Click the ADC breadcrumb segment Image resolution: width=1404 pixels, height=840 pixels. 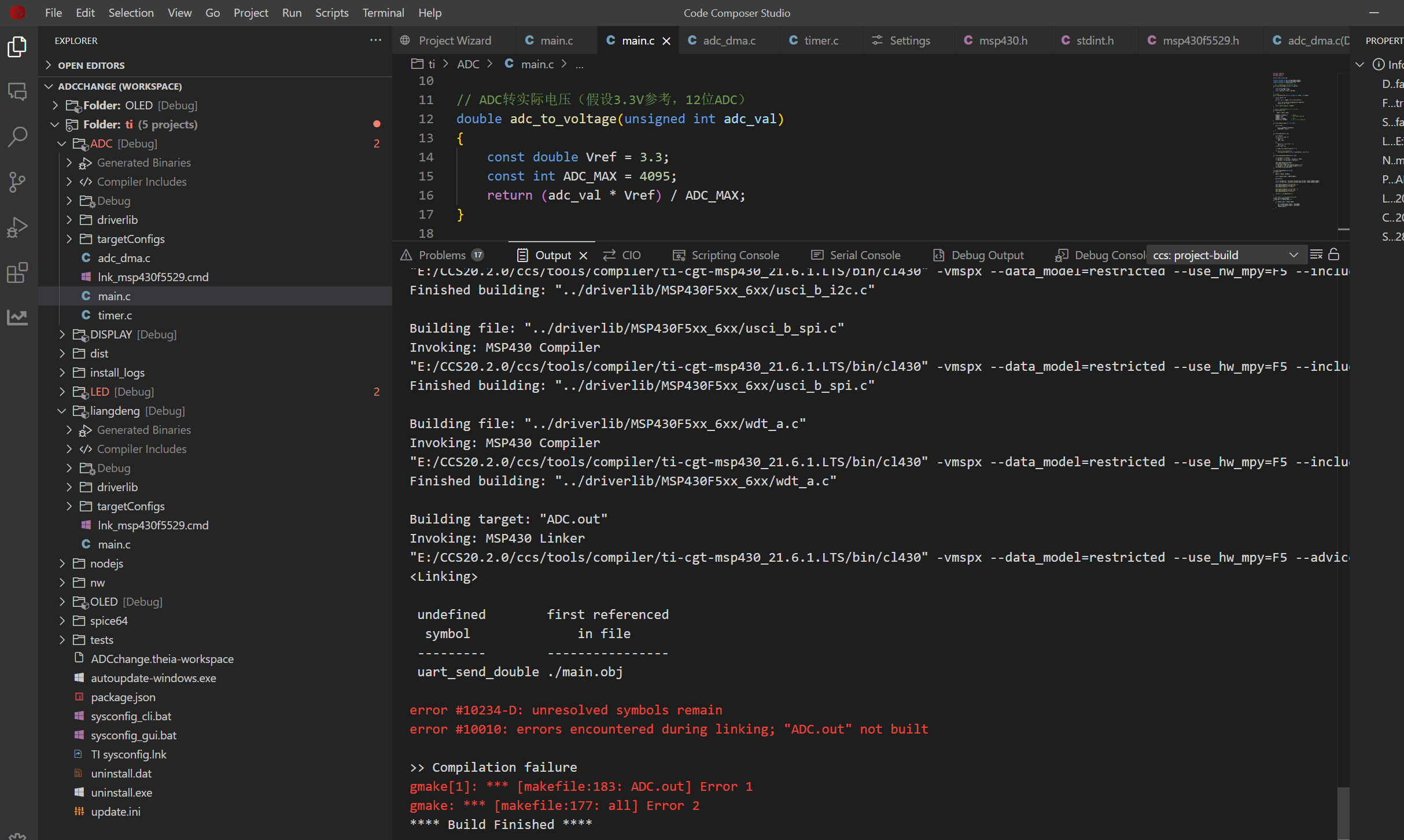point(467,64)
